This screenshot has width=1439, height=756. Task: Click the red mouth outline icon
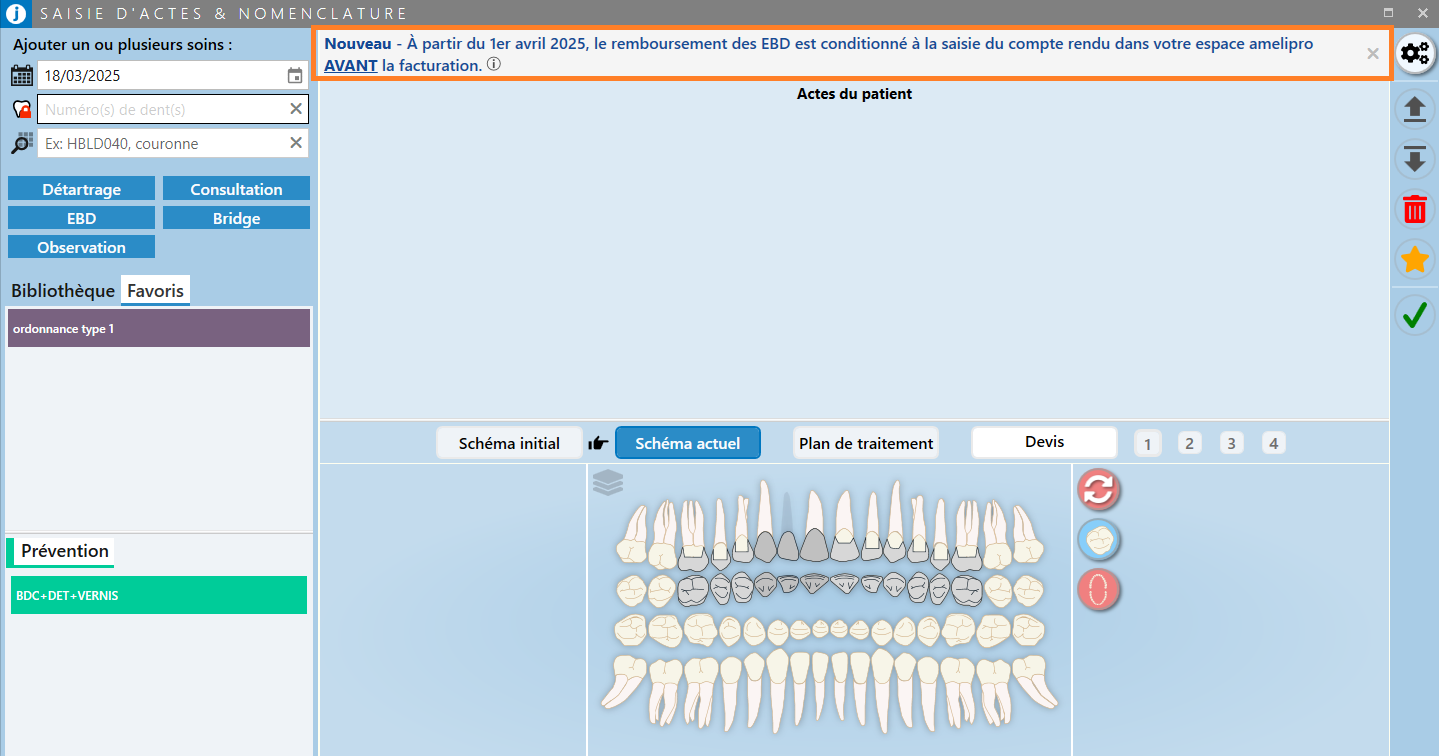tap(1098, 590)
